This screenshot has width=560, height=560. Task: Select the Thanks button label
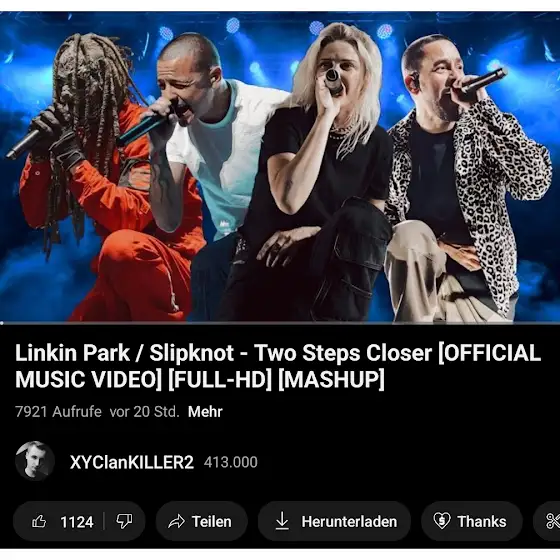tap(482, 521)
